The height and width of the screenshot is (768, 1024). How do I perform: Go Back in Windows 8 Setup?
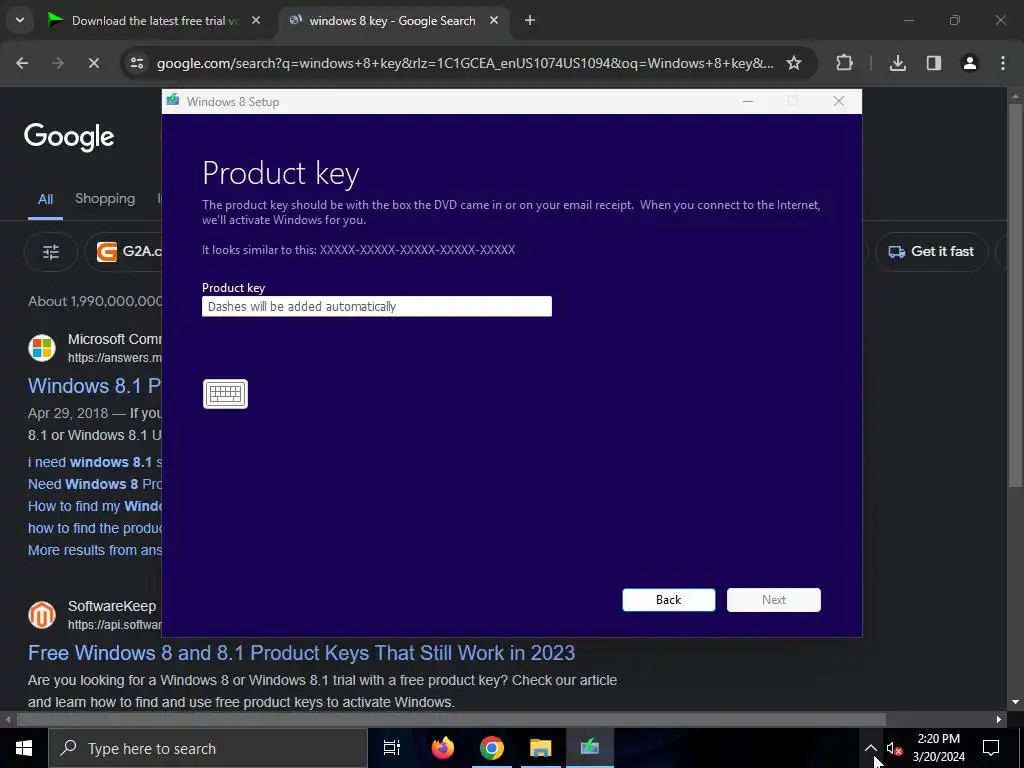[668, 600]
